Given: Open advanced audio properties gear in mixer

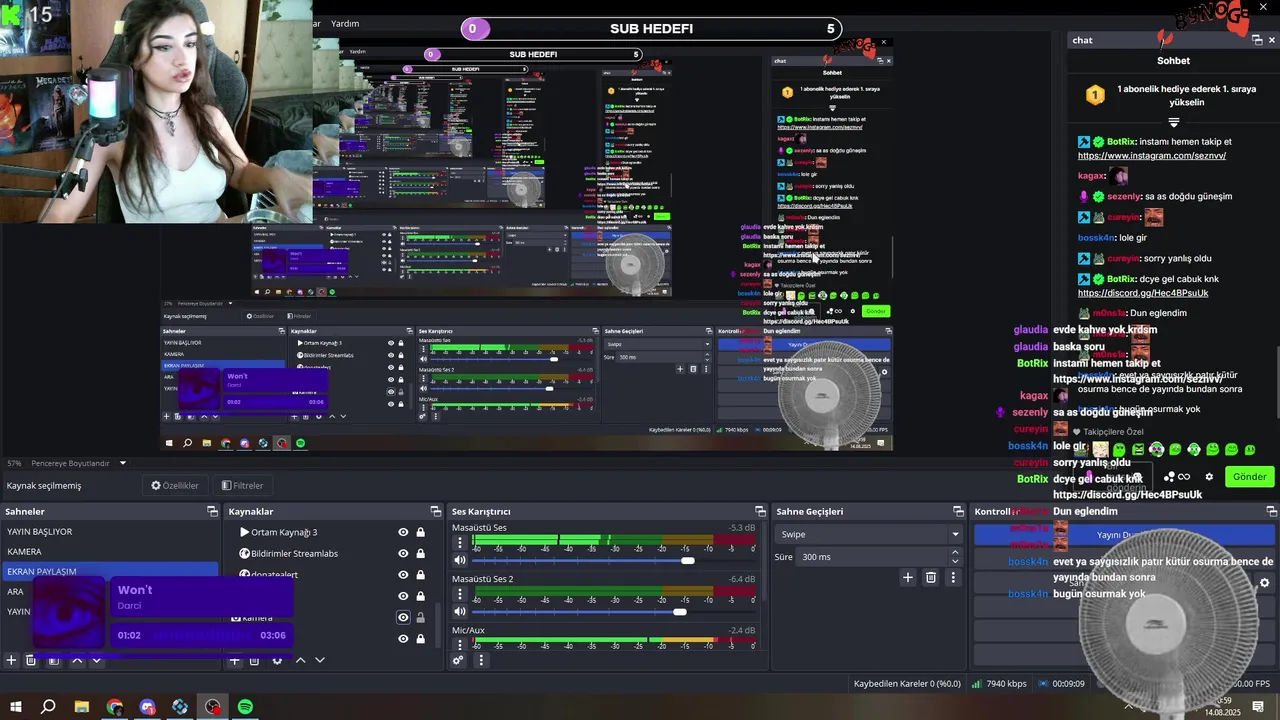Looking at the screenshot, I should [458, 660].
